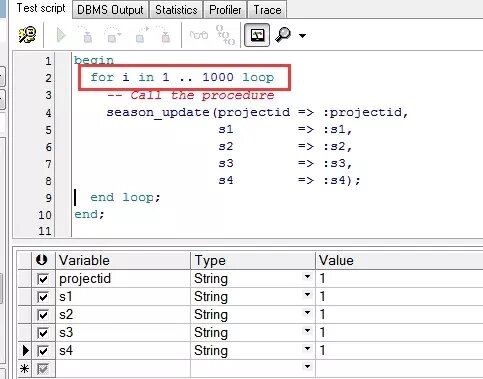Click line number 9 in the gutter

[x=48, y=198]
